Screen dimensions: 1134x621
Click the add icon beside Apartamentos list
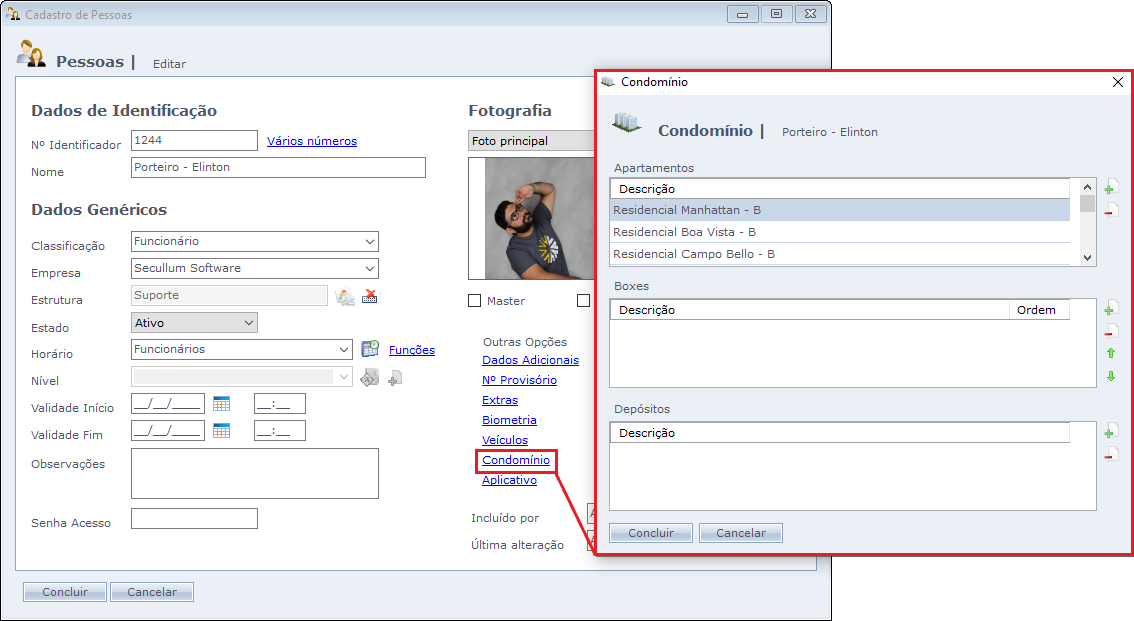pos(1110,188)
